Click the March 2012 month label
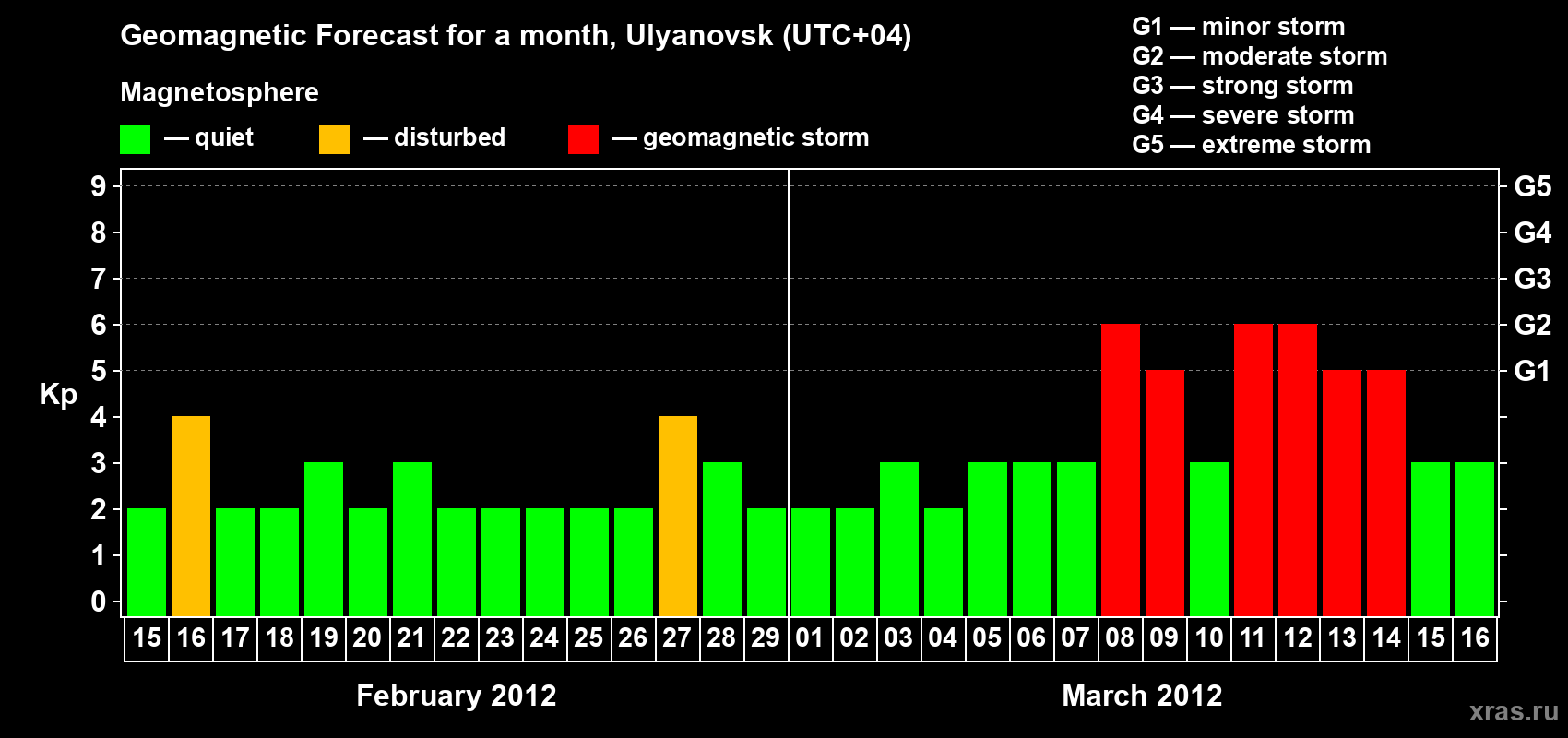The image size is (1568, 738). click(x=1142, y=696)
